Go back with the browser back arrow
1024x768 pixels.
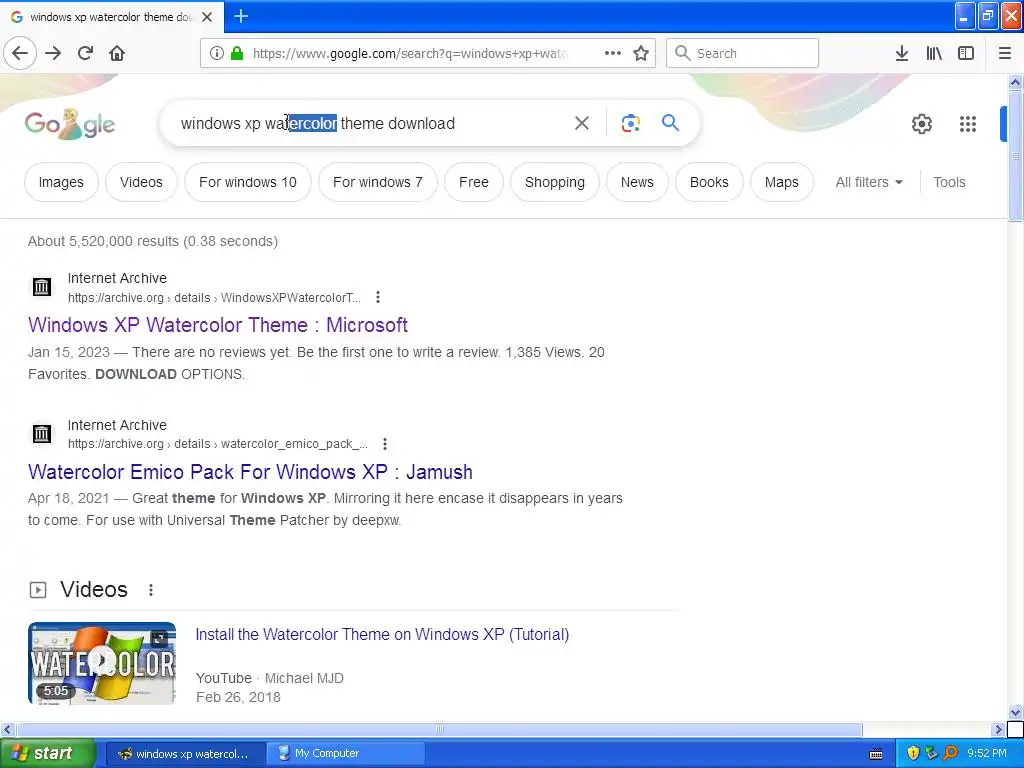(20, 53)
